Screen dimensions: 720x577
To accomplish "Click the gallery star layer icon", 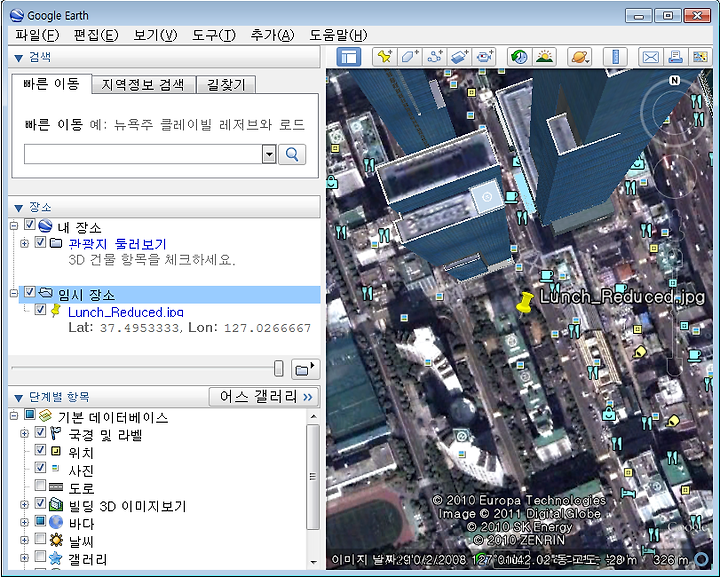I will point(56,558).
